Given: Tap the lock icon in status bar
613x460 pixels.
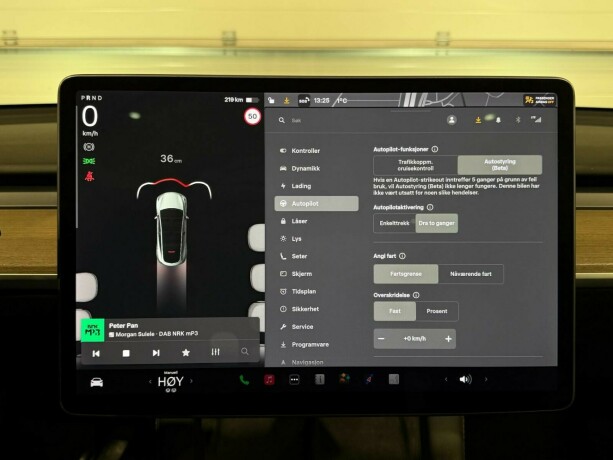Looking at the screenshot, I should pyautogui.click(x=271, y=100).
